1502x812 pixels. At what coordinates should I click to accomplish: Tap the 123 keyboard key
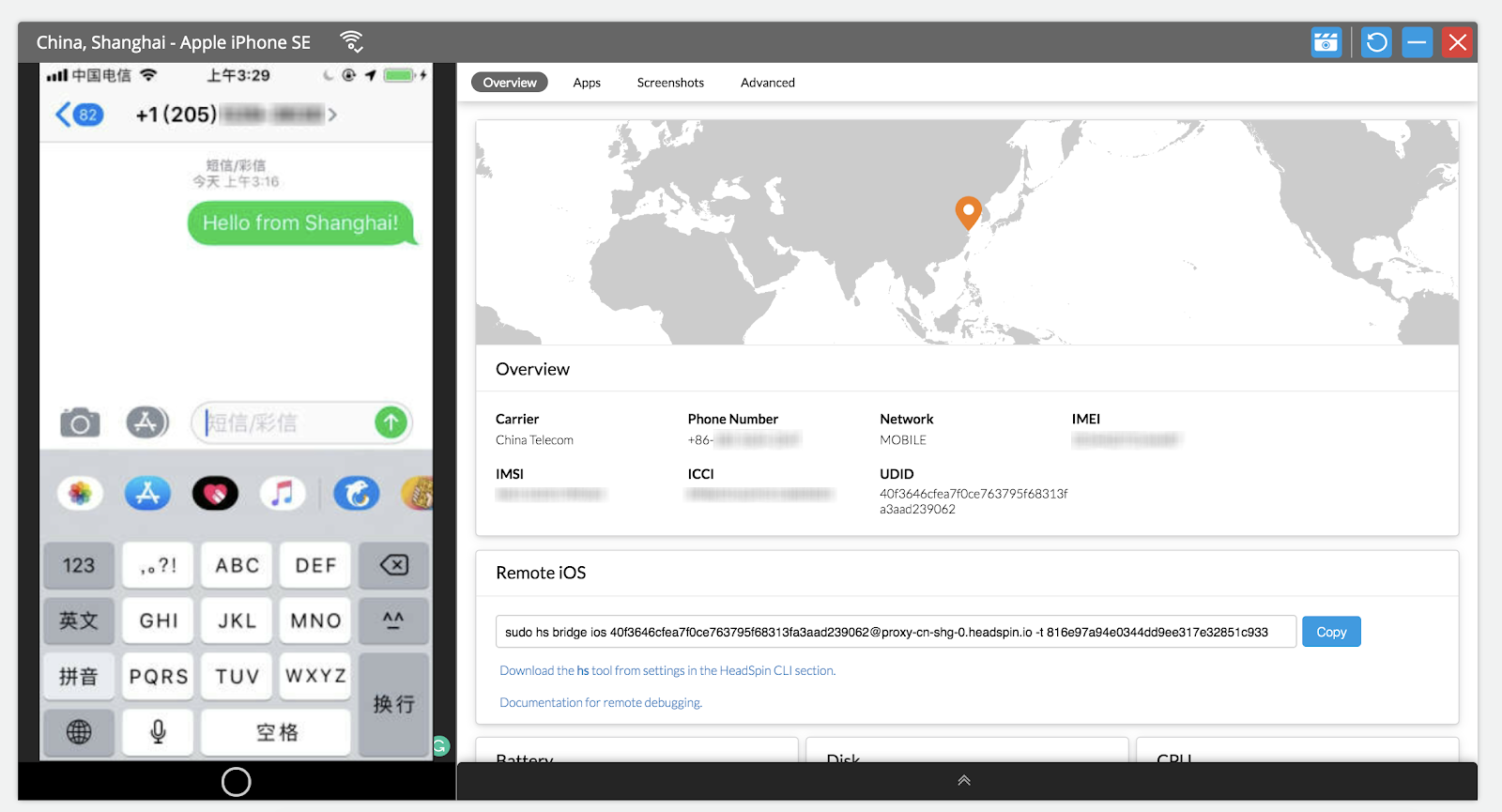[x=79, y=565]
